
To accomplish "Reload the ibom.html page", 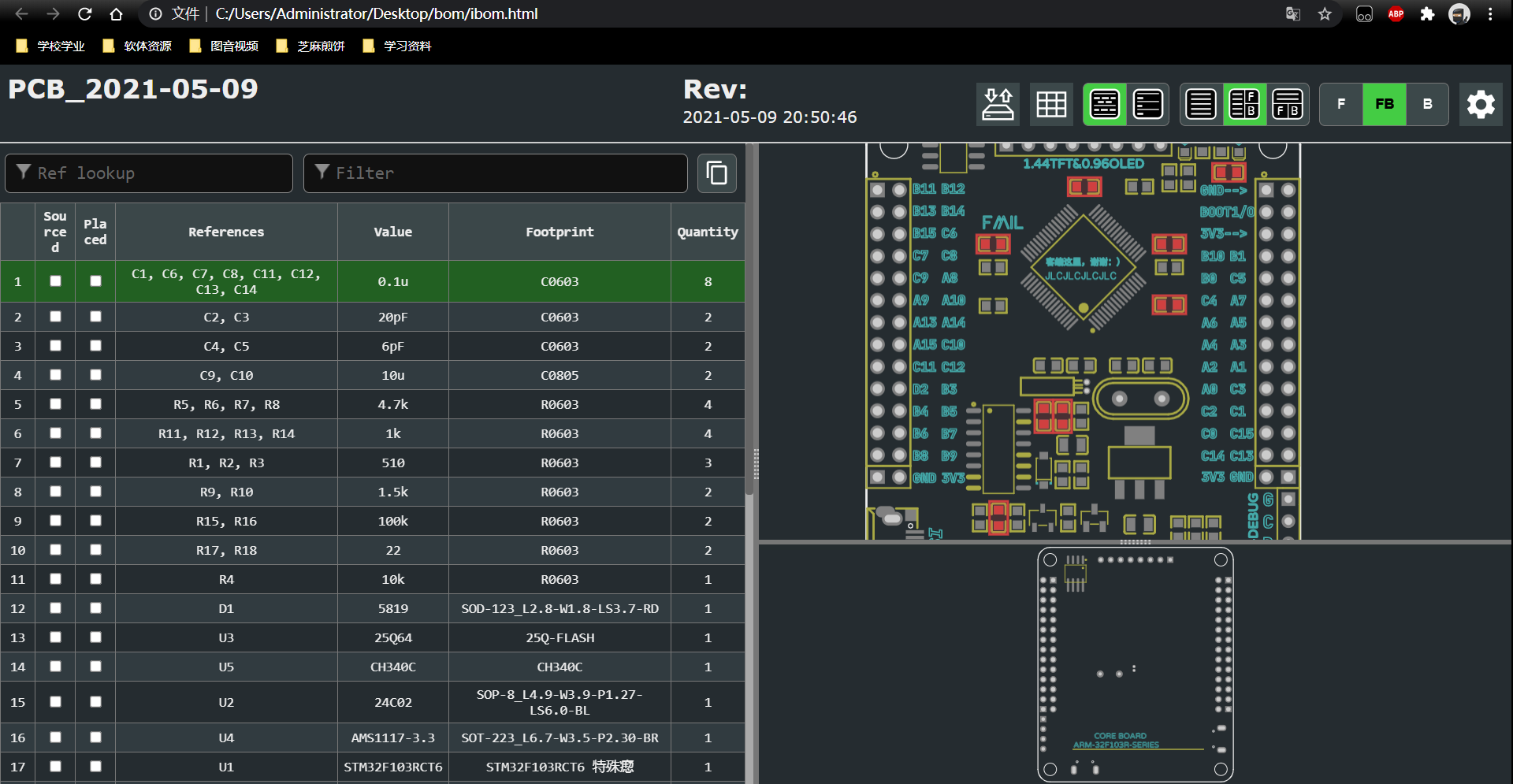I will (84, 13).
